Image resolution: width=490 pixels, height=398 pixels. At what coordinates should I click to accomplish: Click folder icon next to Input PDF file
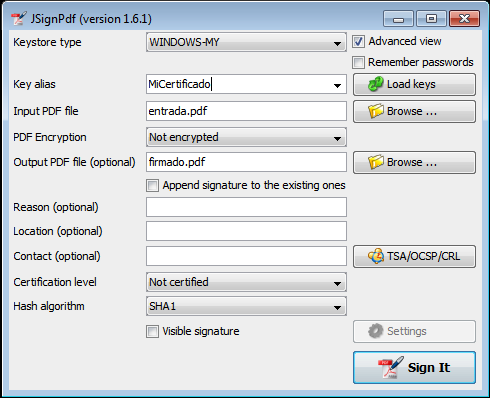(x=376, y=111)
